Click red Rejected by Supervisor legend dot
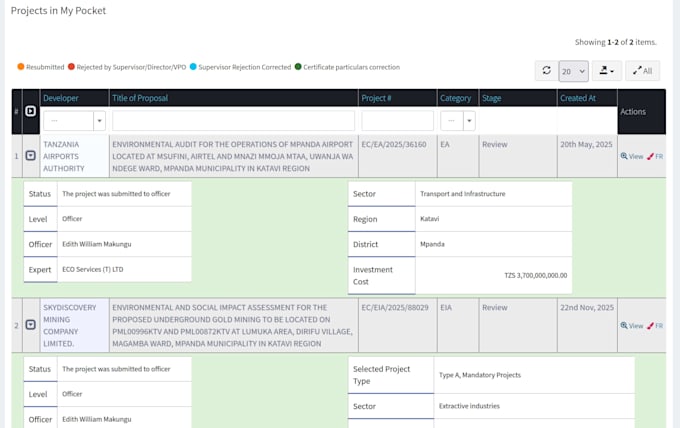The height and width of the screenshot is (428, 680). (71, 66)
